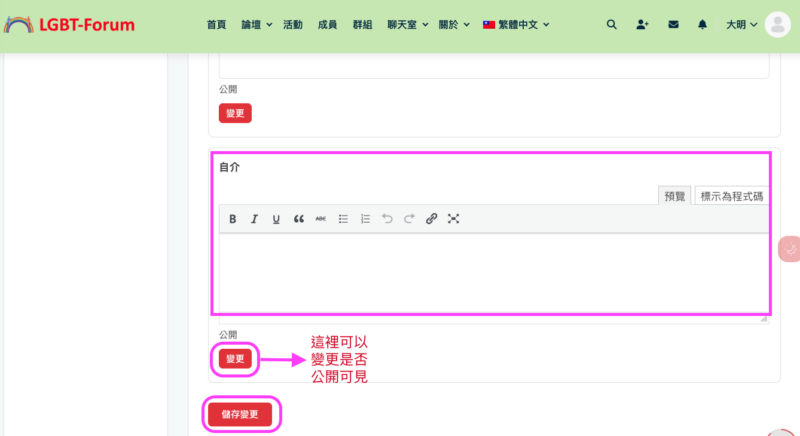Insert a numbered list in the editor
The height and width of the screenshot is (436, 800).
(x=365, y=219)
